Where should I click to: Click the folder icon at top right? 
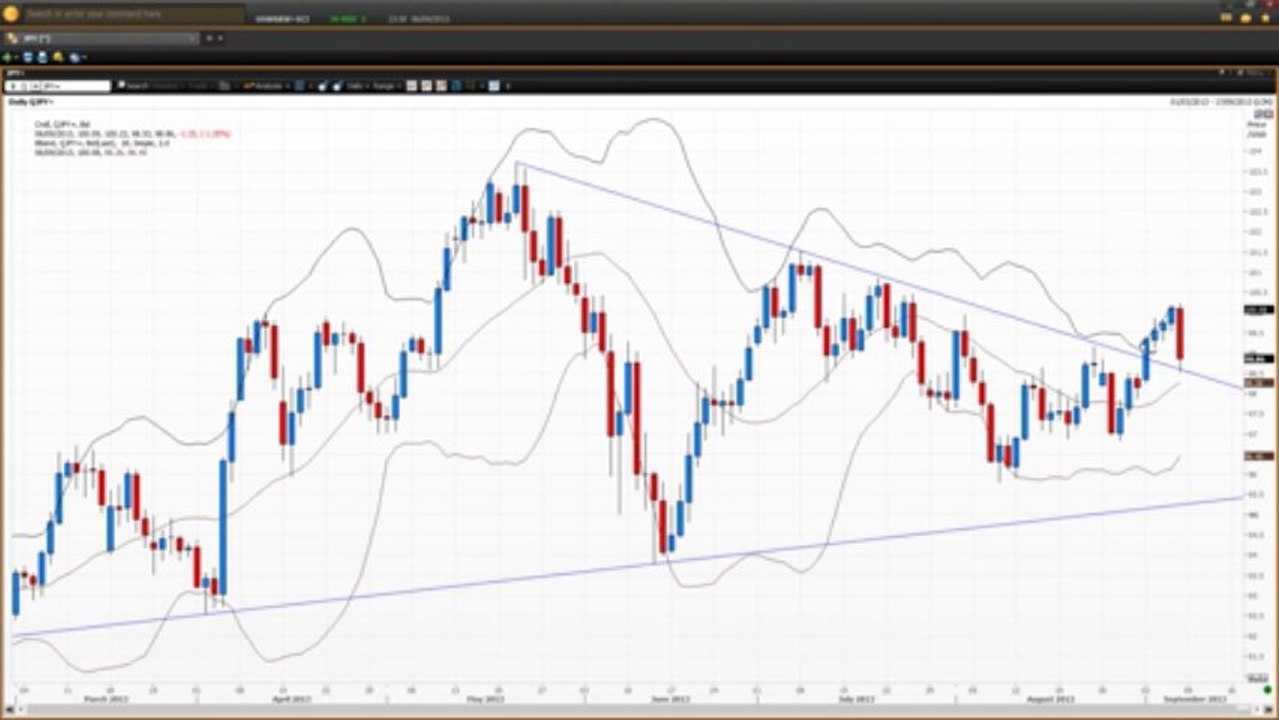click(1246, 17)
